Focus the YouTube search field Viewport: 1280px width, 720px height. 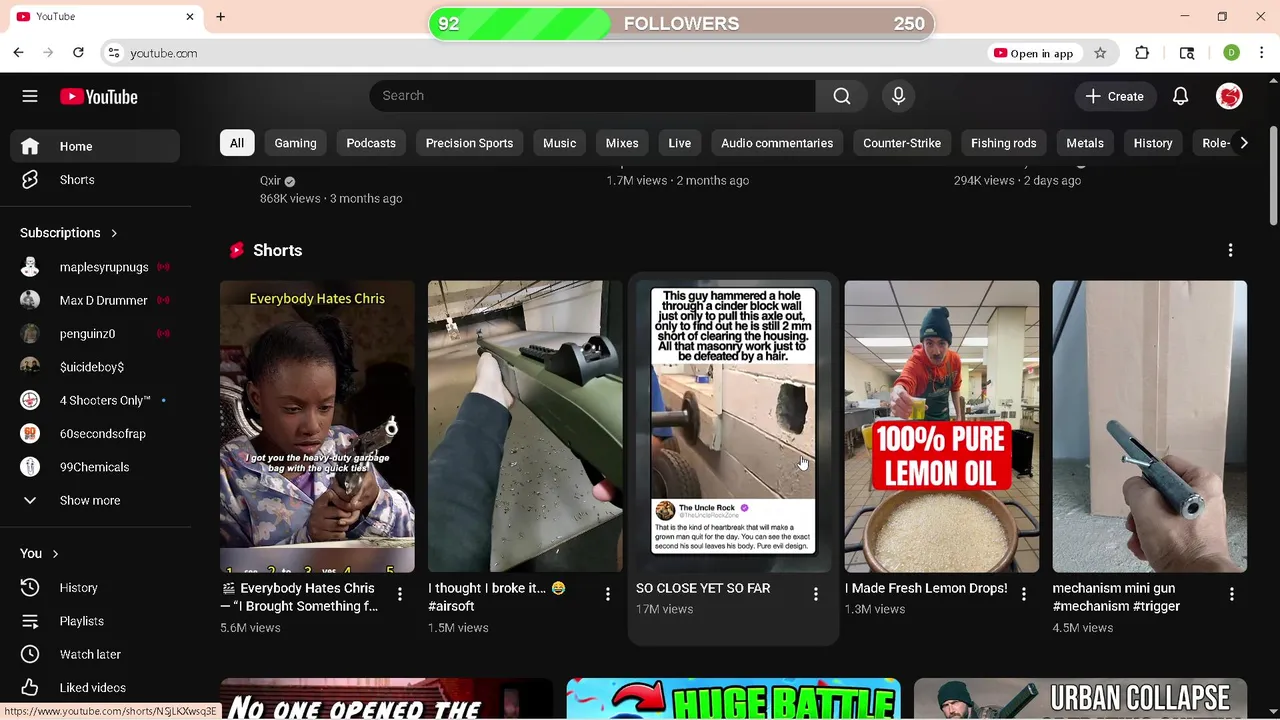(x=592, y=96)
